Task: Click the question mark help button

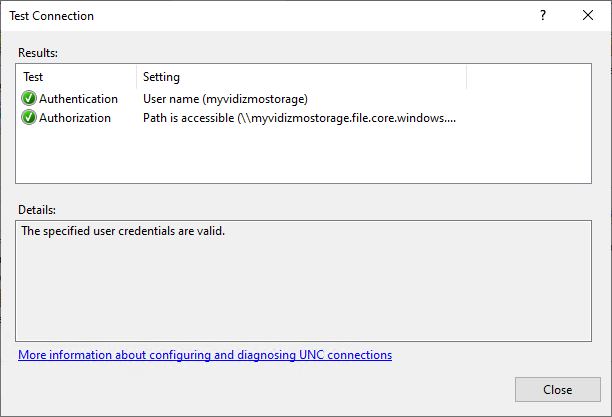Action: pyautogui.click(x=543, y=16)
